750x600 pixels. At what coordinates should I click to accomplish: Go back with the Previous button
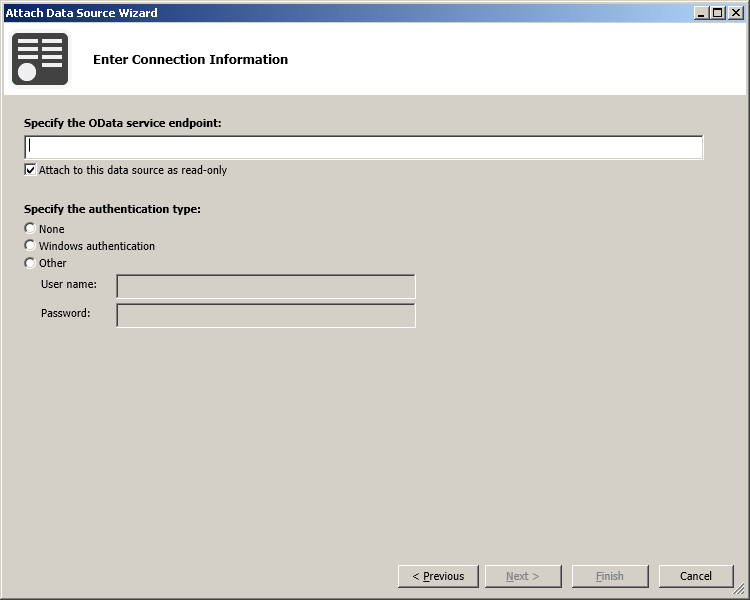pyautogui.click(x=438, y=576)
